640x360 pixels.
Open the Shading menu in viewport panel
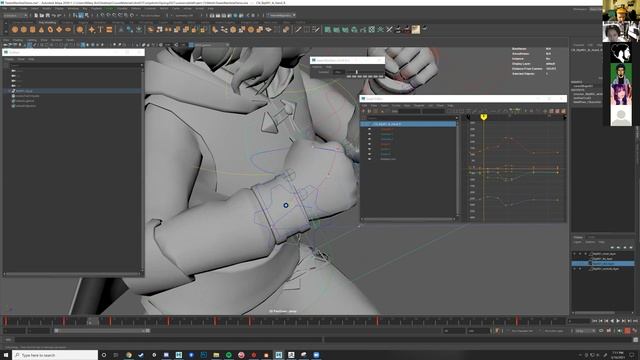click(x=17, y=40)
